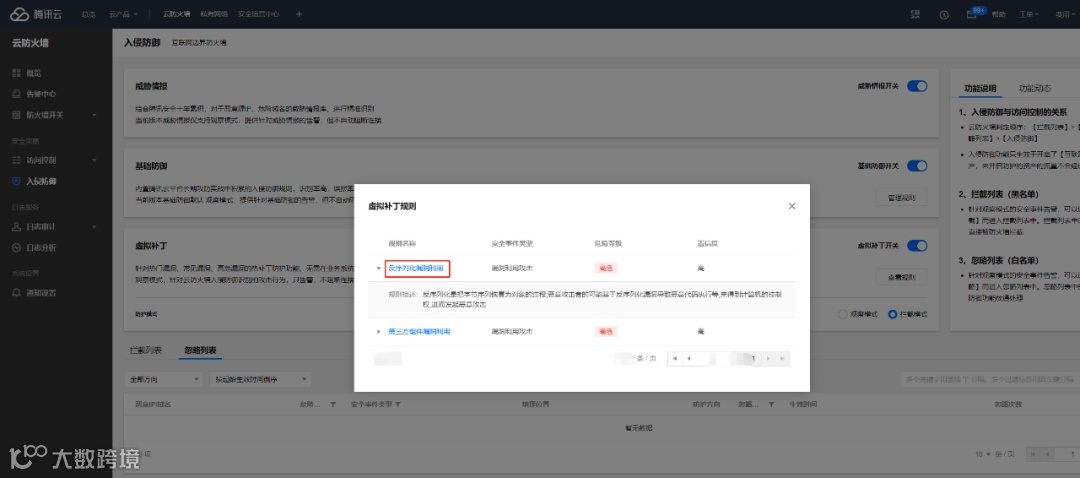Image resolution: width=1080 pixels, height=478 pixels.
Task: Go to last page in dialog pagination
Action: click(782, 359)
